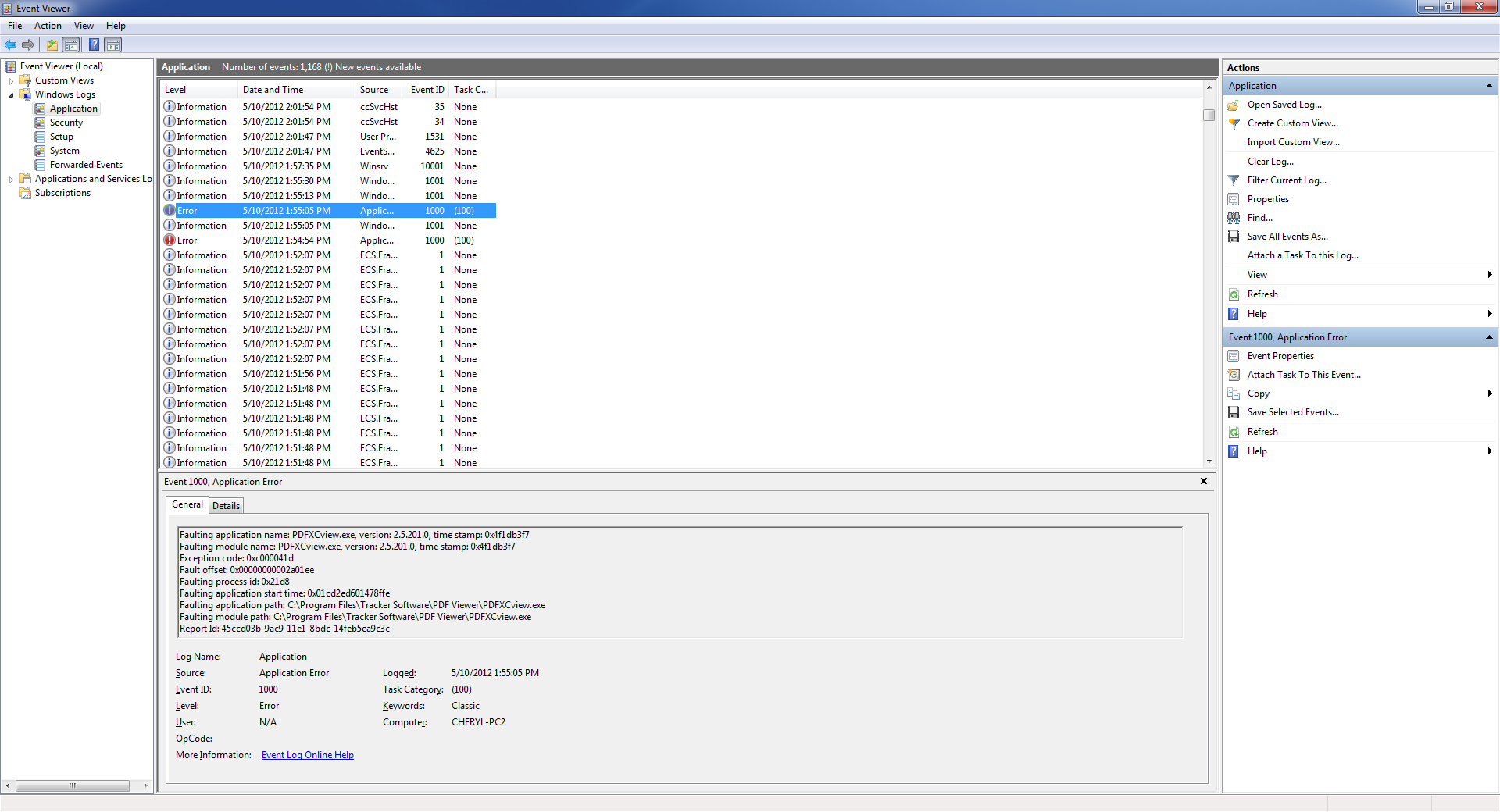
Task: Click the console tree horizontal scrollbar
Action: click(73, 785)
